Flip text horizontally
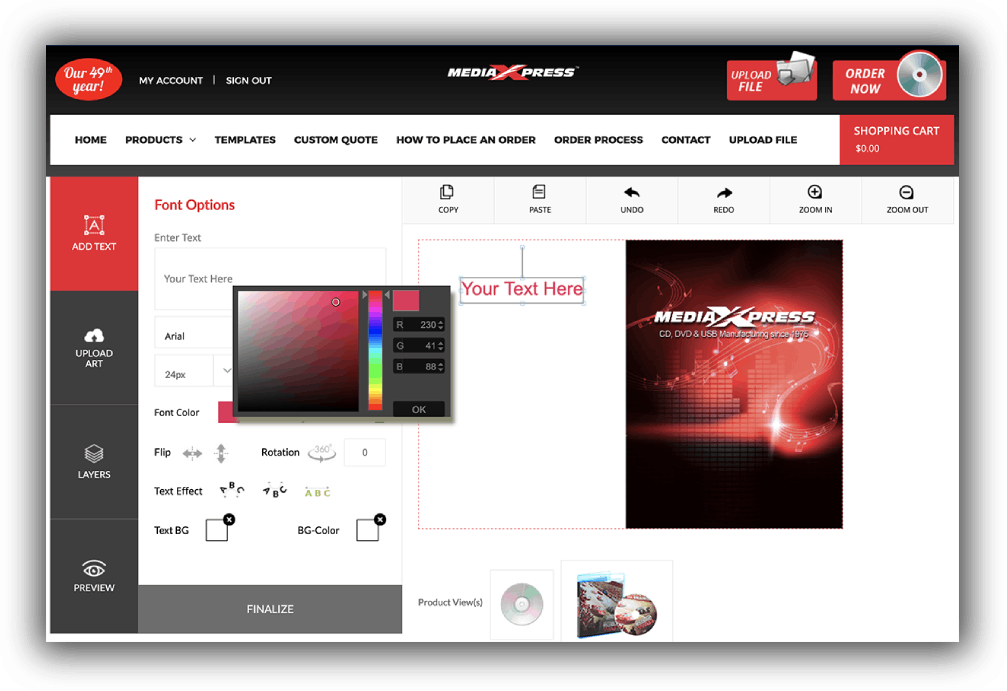The height and width of the screenshot is (691, 1007). tap(192, 453)
